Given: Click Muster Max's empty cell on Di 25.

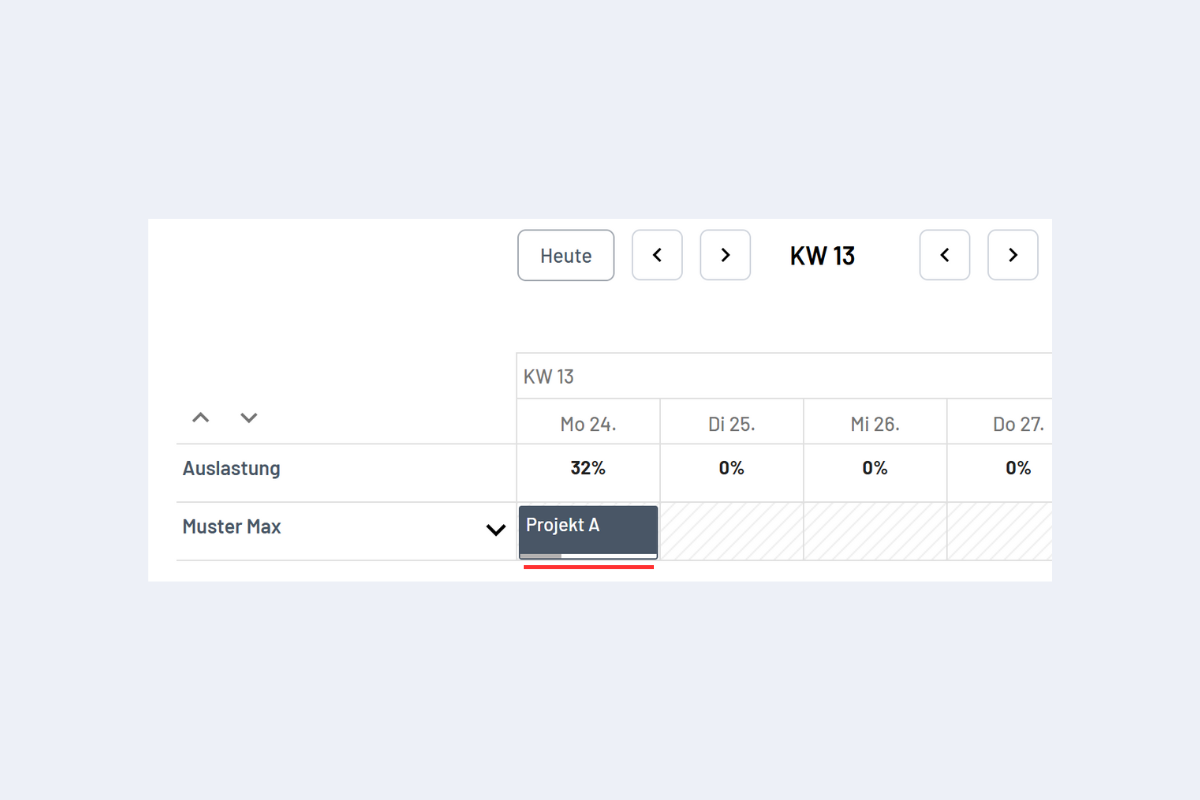Looking at the screenshot, I should point(731,531).
